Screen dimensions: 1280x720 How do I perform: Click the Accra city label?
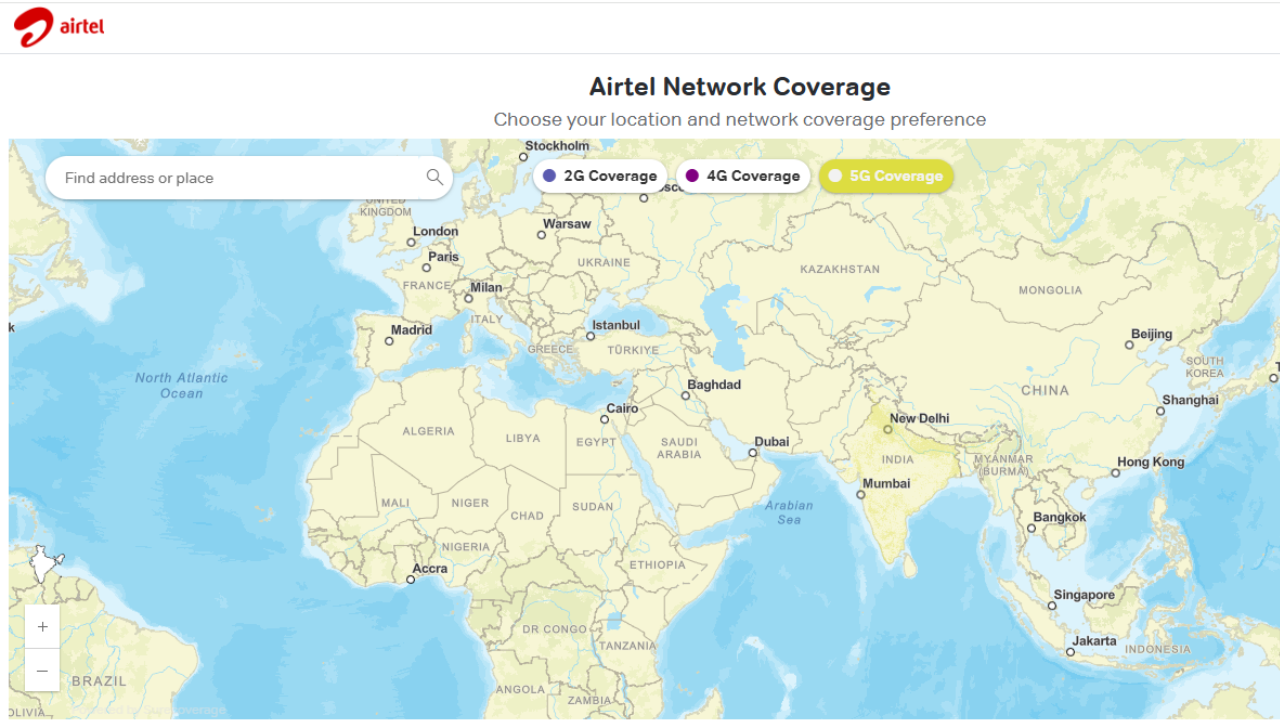pyautogui.click(x=430, y=568)
